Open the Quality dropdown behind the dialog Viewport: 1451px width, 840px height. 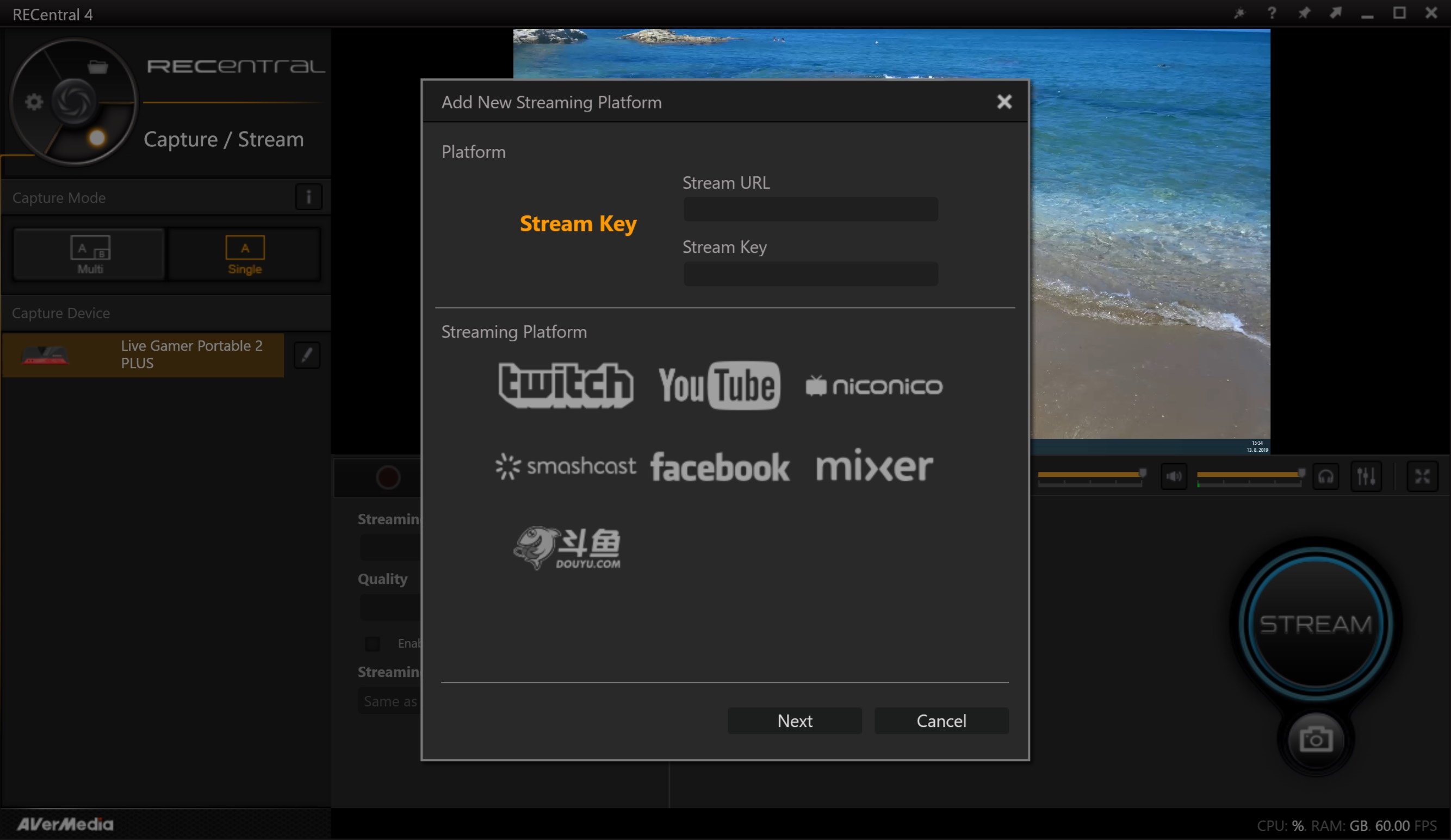390,608
